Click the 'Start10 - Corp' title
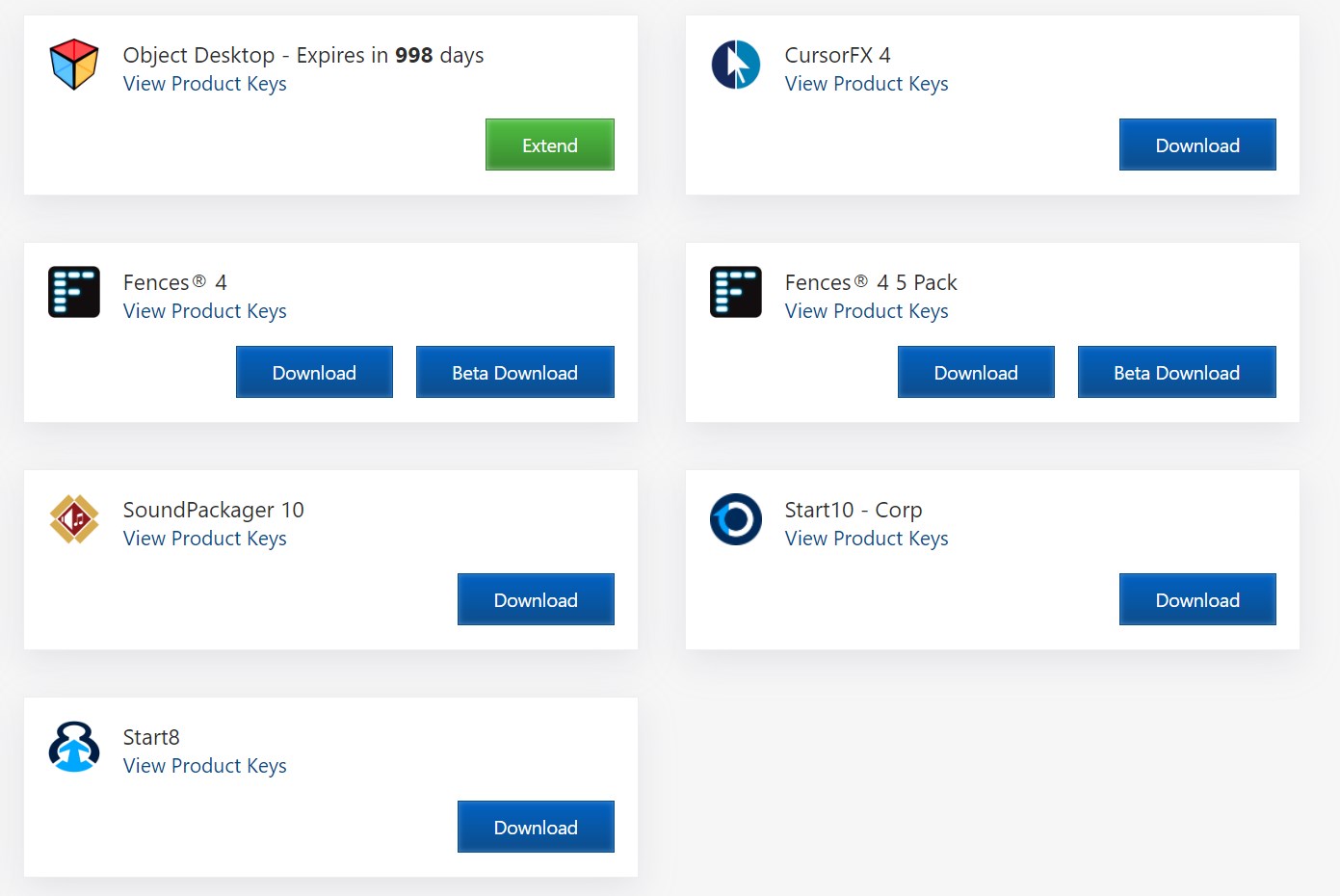 (x=854, y=510)
